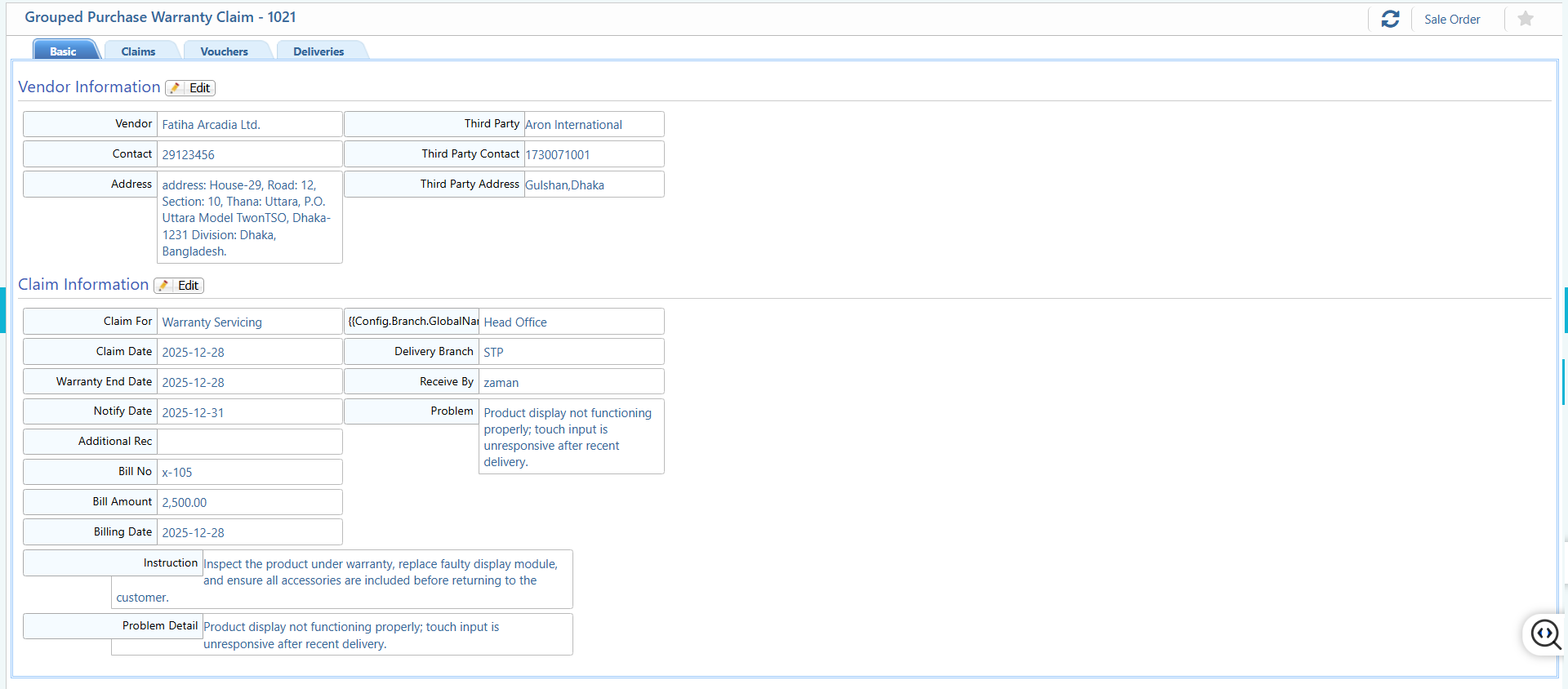Click pencil icon beside Claim Information
This screenshot has height=689, width=1568.
click(164, 286)
